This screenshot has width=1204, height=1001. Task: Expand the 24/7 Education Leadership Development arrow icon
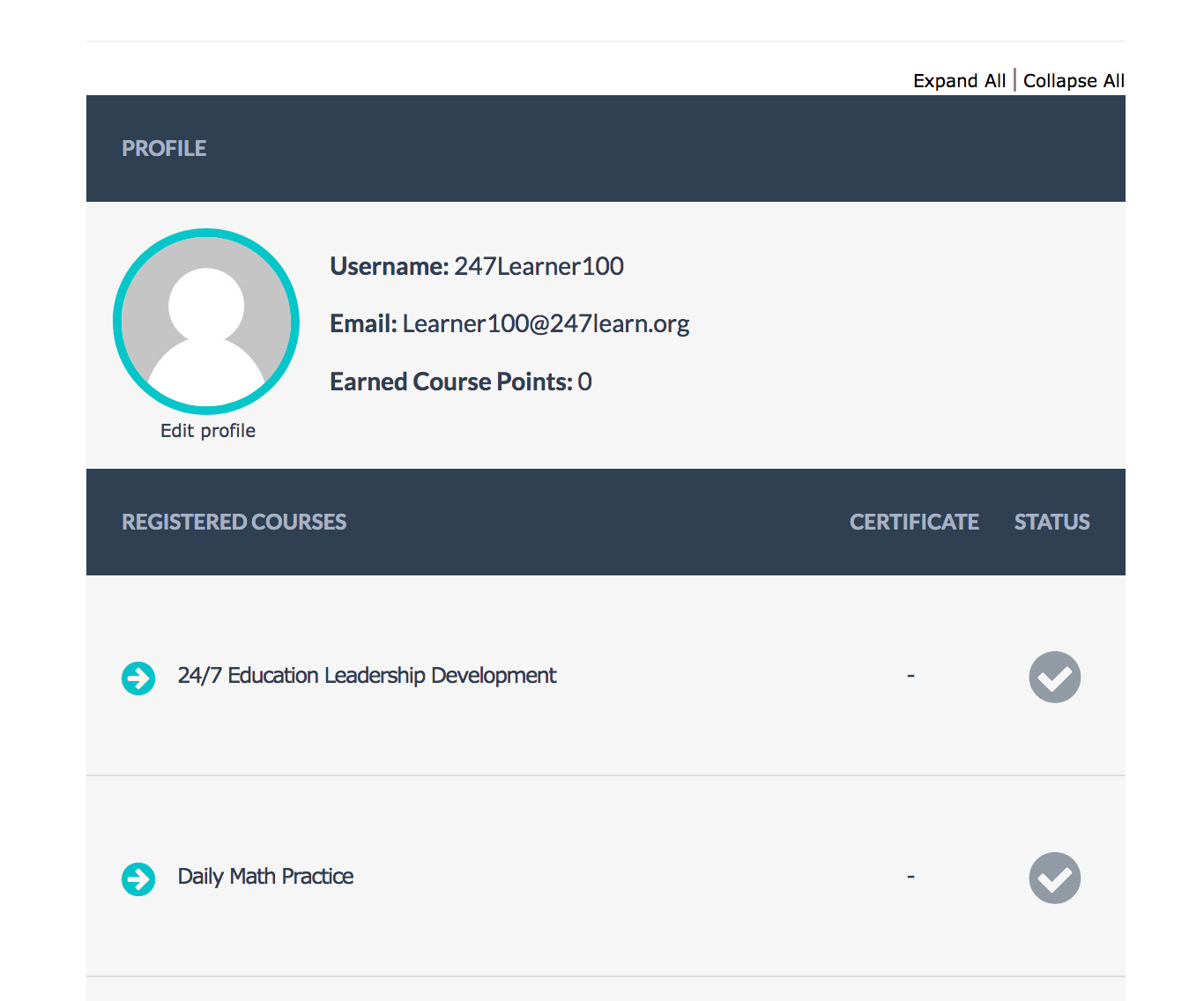(x=138, y=678)
